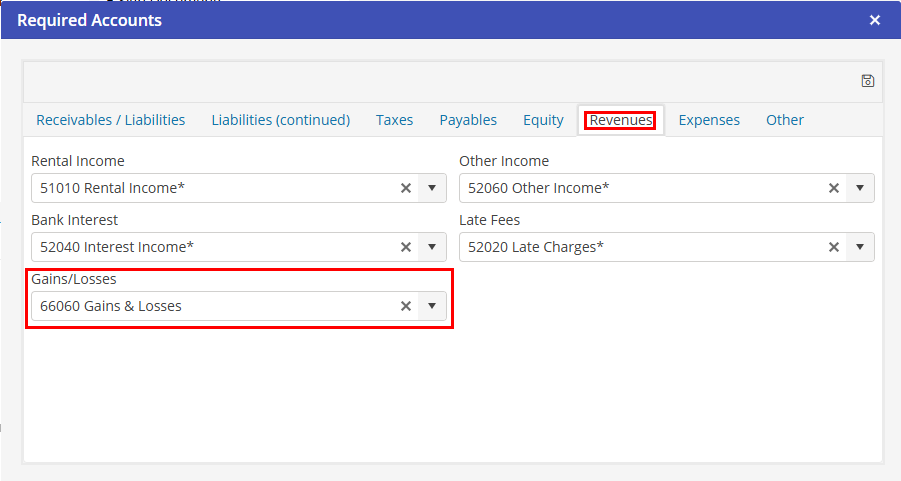Clear the Late Fees account selection
The image size is (901, 481).
[x=834, y=247]
